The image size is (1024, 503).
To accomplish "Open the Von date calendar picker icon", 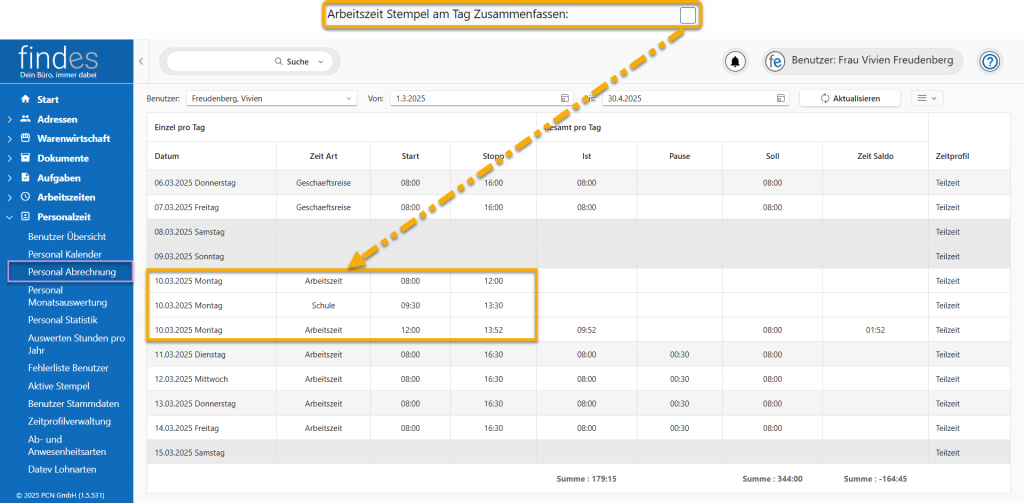I will coord(565,99).
